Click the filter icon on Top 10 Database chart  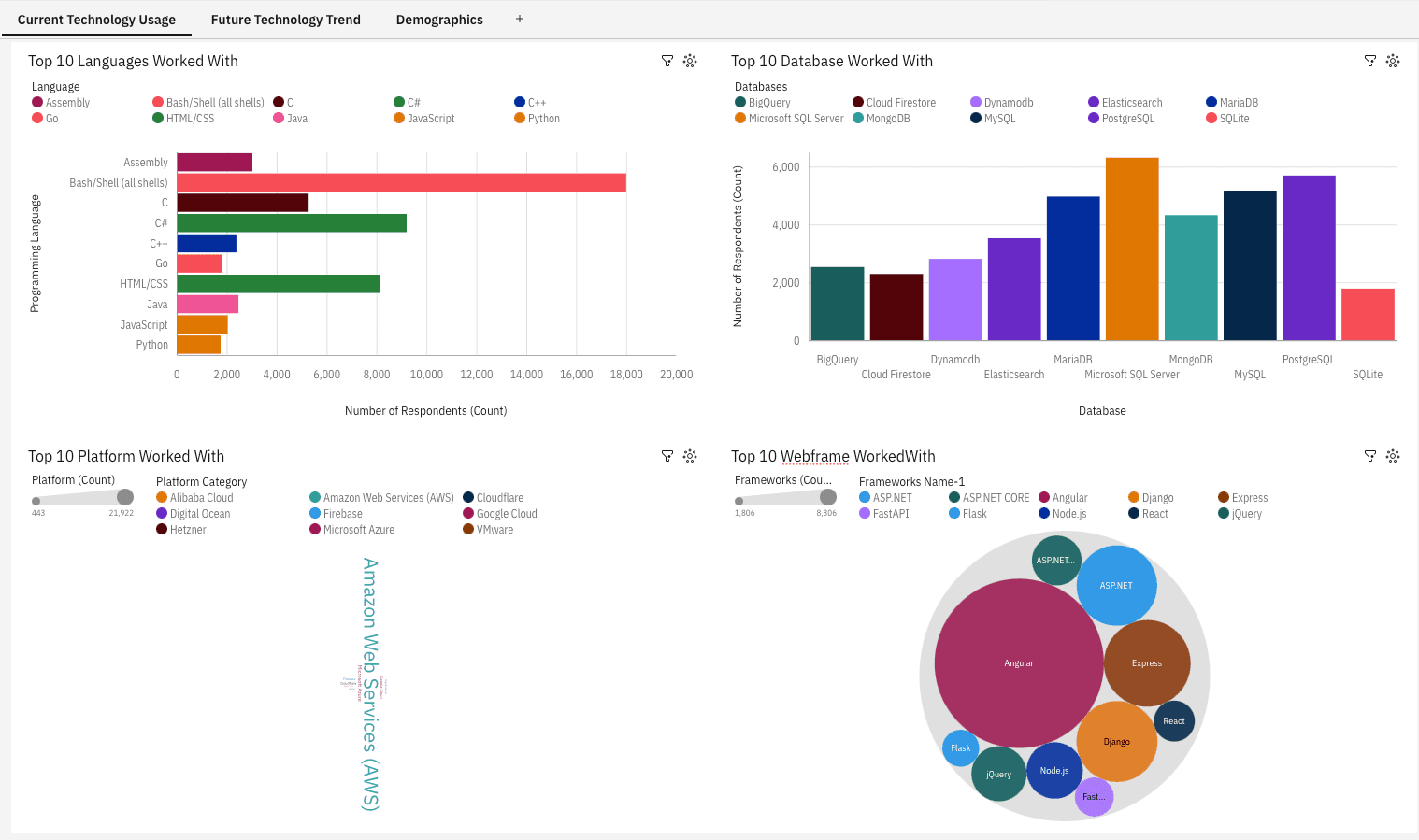click(1370, 60)
